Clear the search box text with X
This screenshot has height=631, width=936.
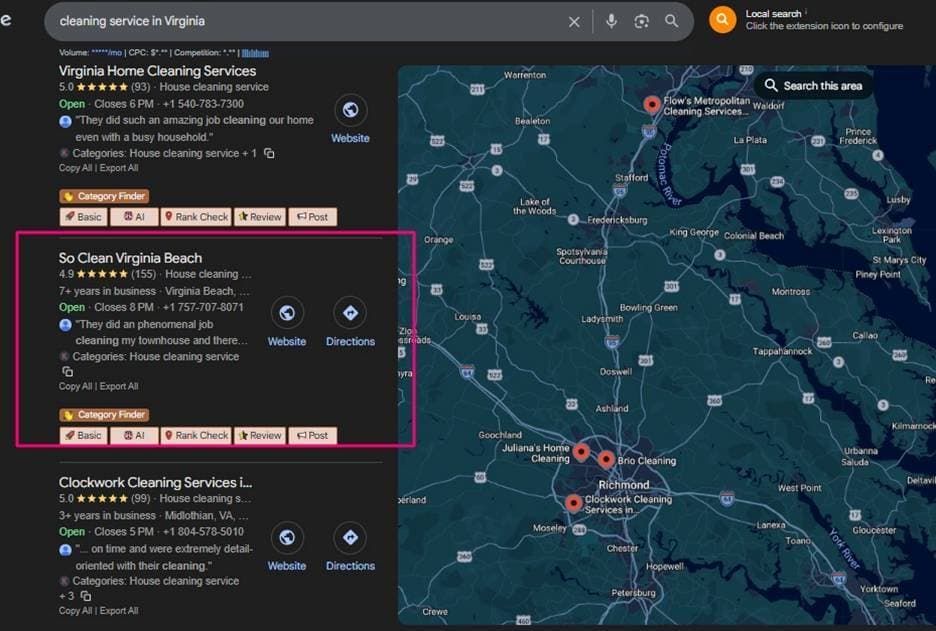tap(574, 21)
